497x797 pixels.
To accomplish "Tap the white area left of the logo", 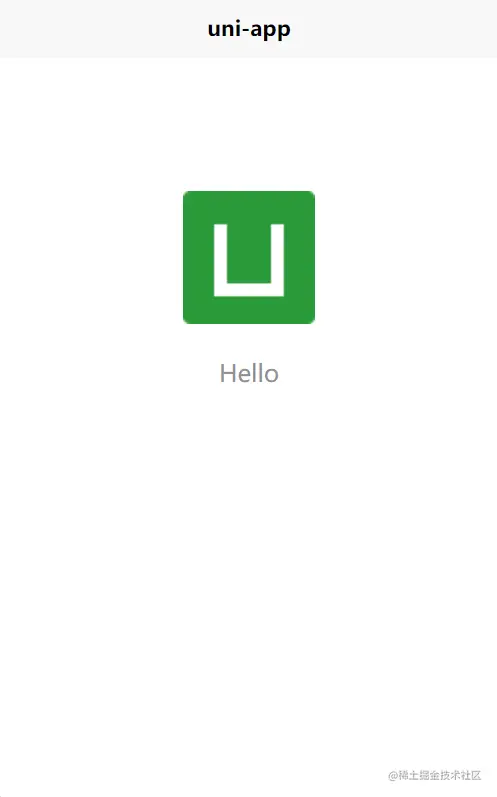I will (91, 257).
